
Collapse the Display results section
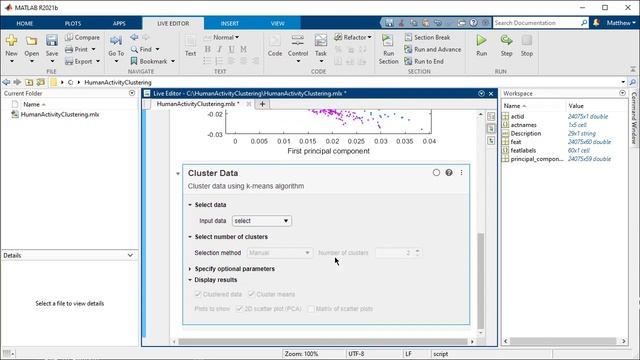pyautogui.click(x=190, y=280)
